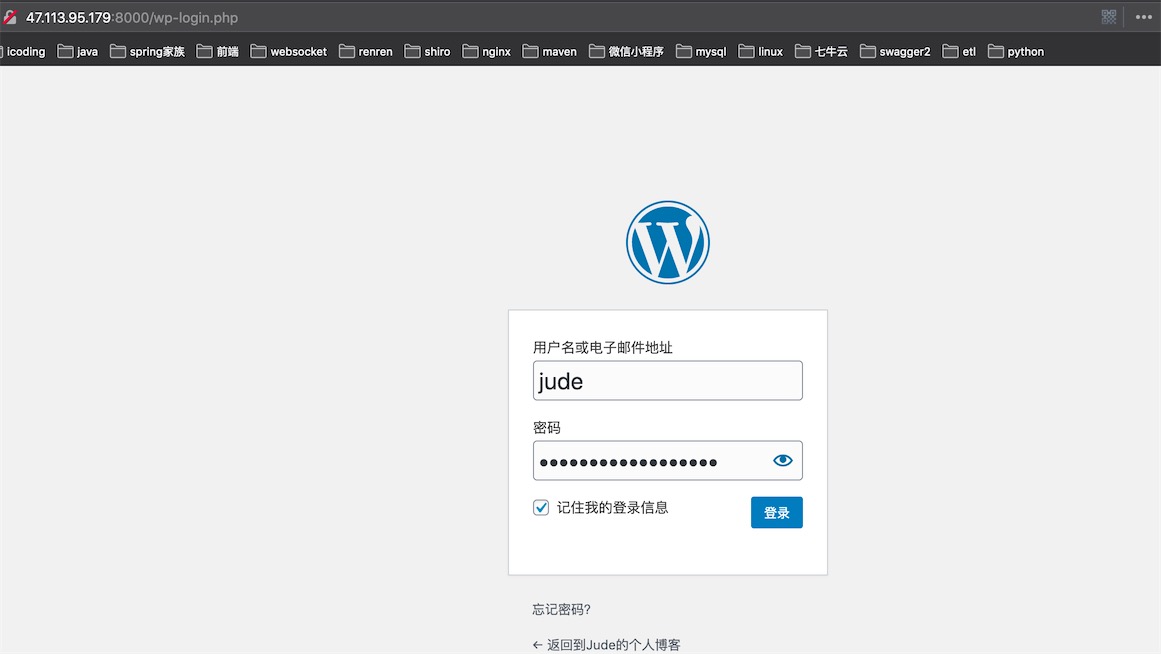The image size is (1161, 654).
Task: Click the WordPress logo
Action: 667,242
